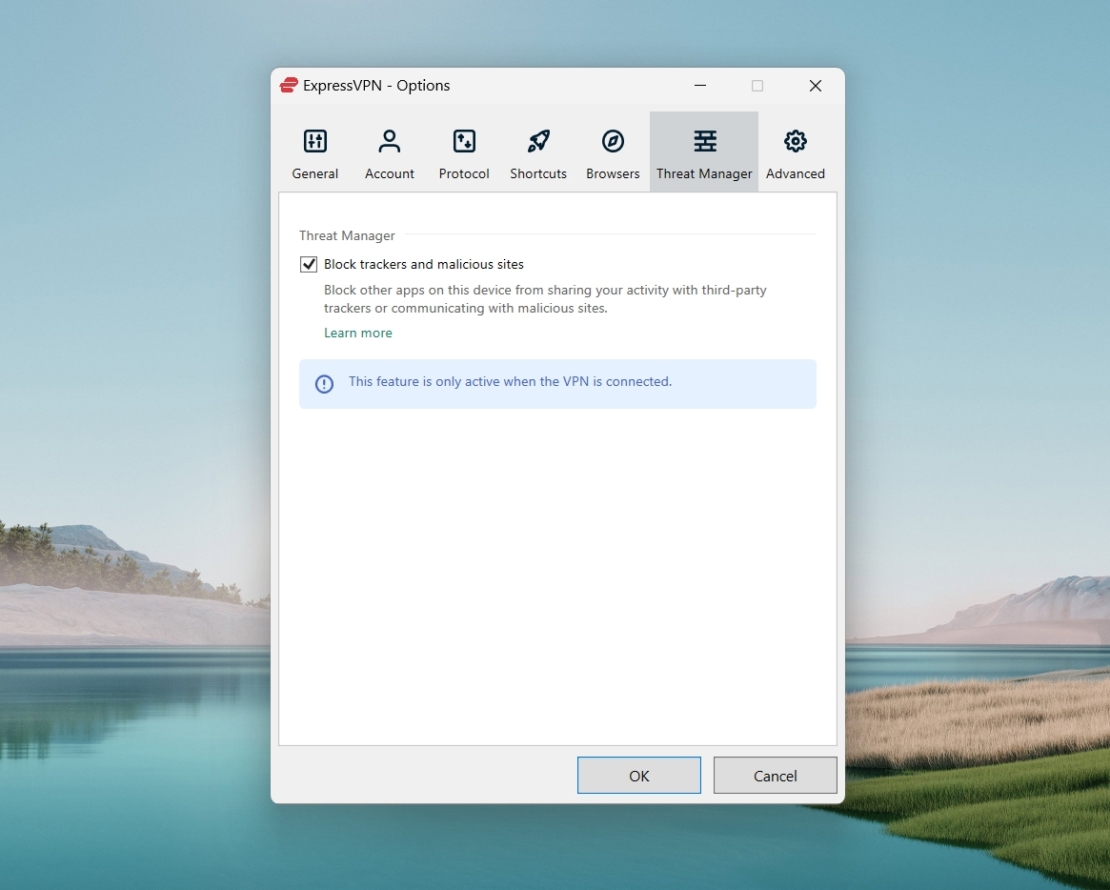The height and width of the screenshot is (890, 1110).
Task: Click the Learn more link
Action: click(357, 332)
